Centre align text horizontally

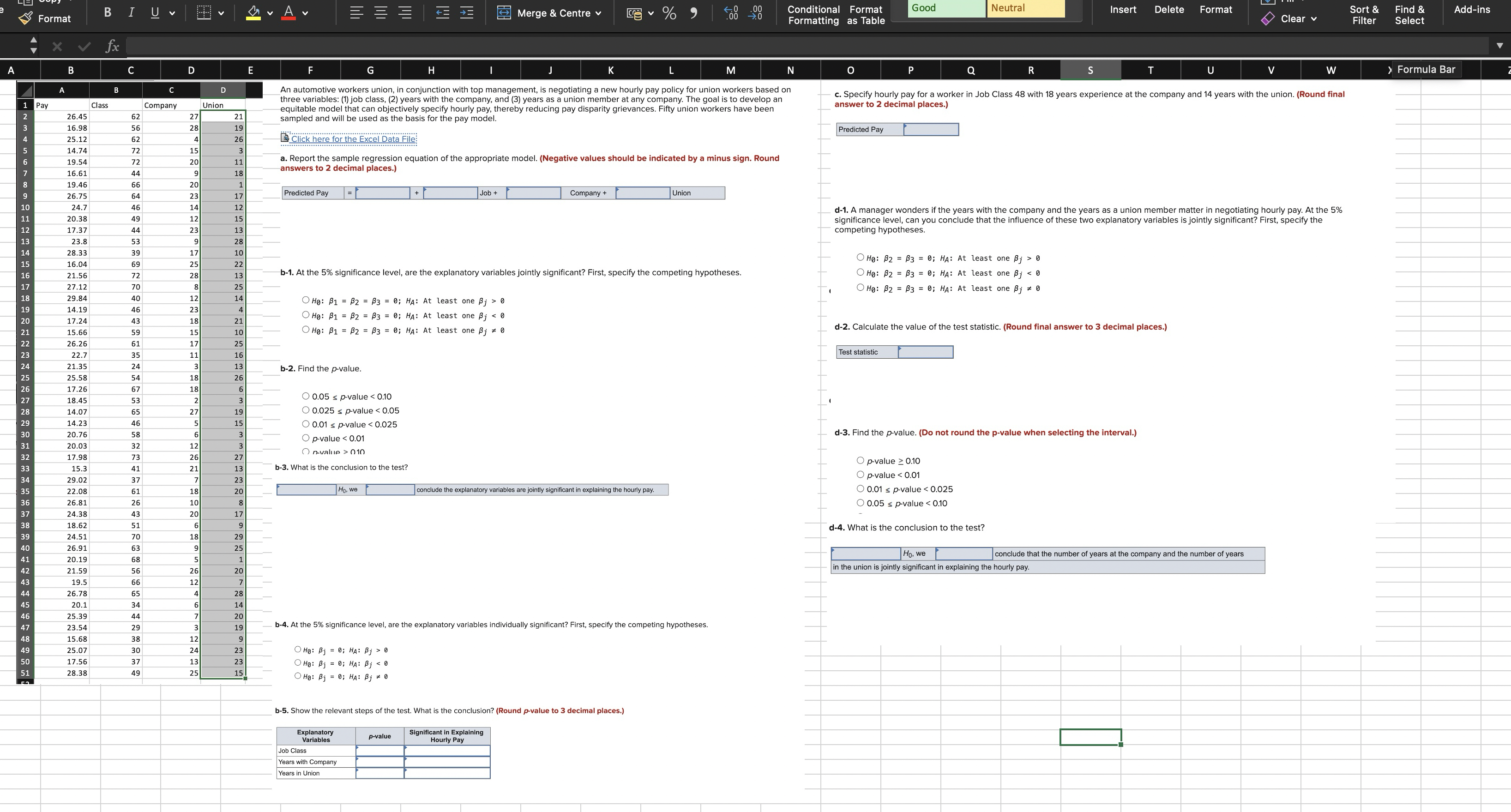click(x=381, y=12)
